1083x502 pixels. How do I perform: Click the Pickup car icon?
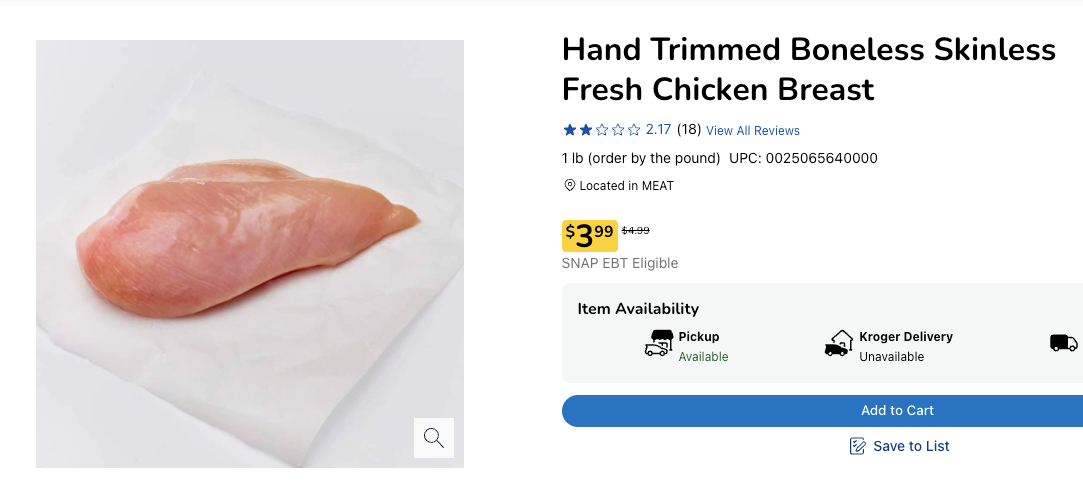(x=658, y=344)
